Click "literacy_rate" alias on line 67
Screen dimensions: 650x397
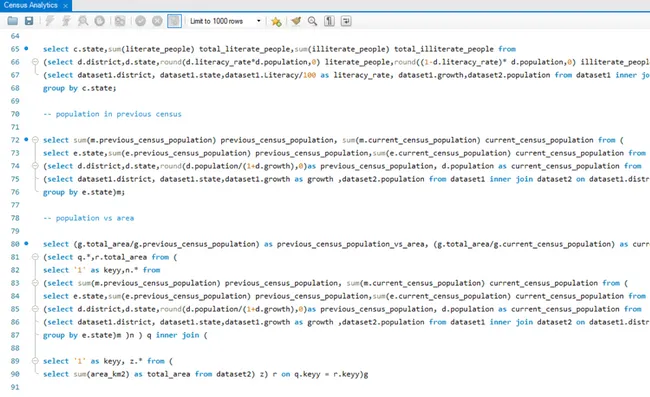click(x=362, y=75)
